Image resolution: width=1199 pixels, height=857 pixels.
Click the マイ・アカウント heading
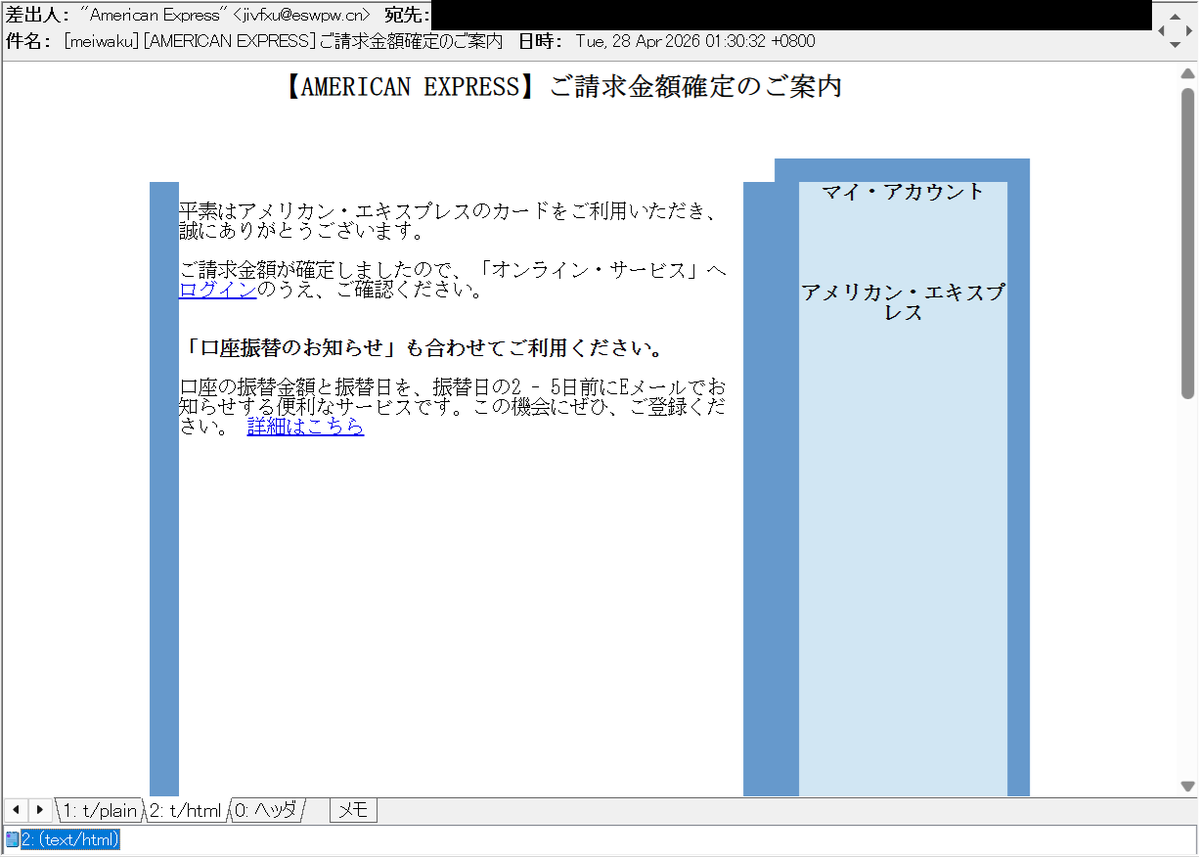pyautogui.click(x=903, y=192)
